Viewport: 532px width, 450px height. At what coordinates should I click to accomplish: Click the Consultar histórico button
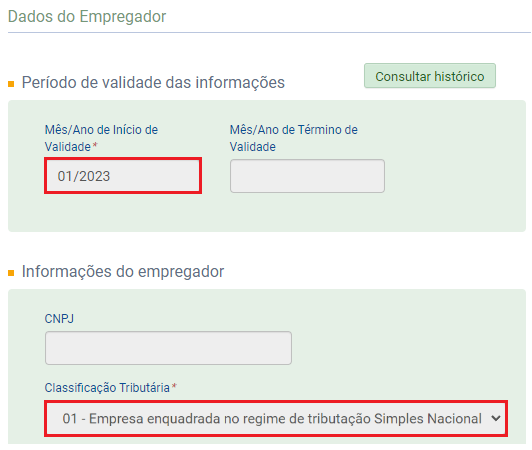pos(430,76)
